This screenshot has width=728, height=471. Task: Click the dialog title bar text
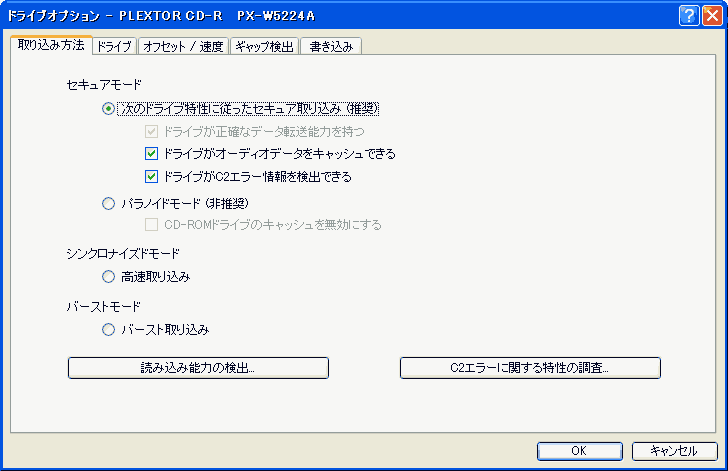[161, 16]
